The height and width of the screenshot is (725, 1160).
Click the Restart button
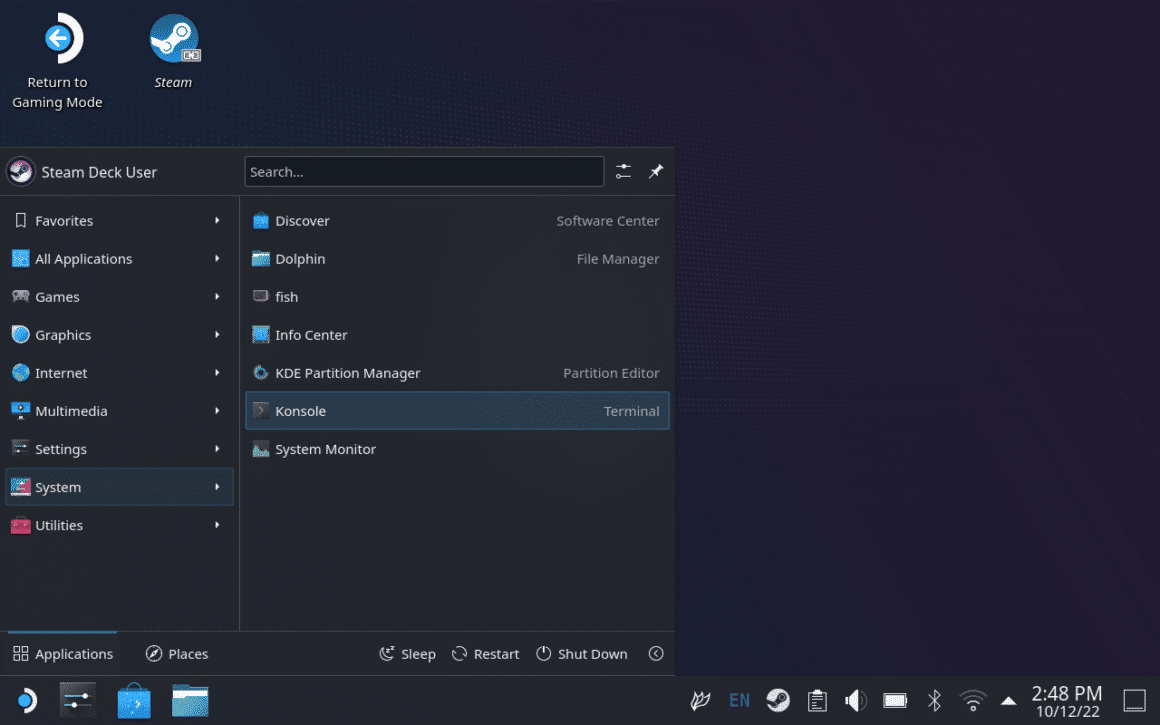tap(485, 653)
